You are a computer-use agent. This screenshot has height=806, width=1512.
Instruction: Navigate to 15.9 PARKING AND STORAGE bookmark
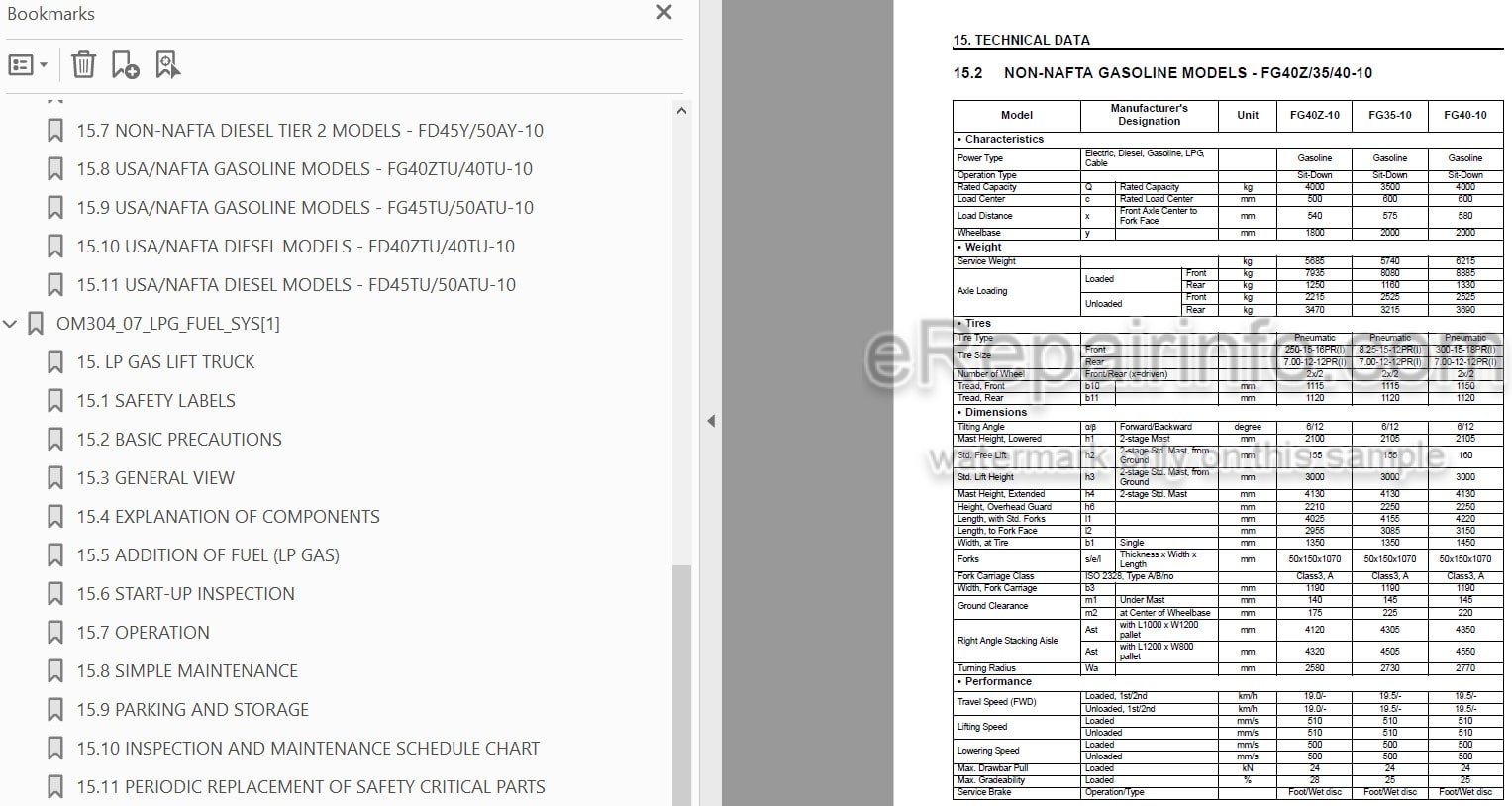(x=193, y=710)
